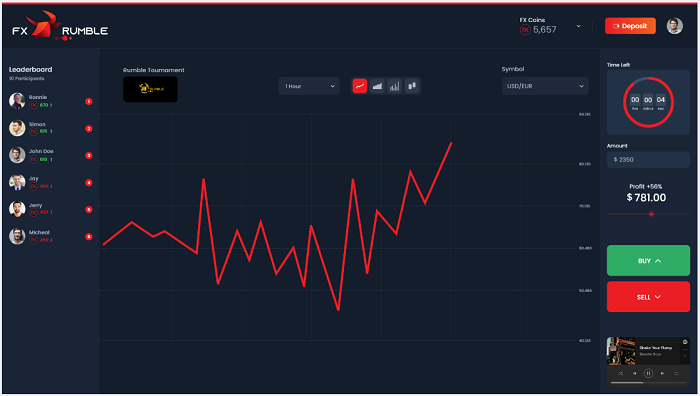700x396 pixels.
Task: Open the USD/EUR symbol dropdown
Action: (x=545, y=86)
